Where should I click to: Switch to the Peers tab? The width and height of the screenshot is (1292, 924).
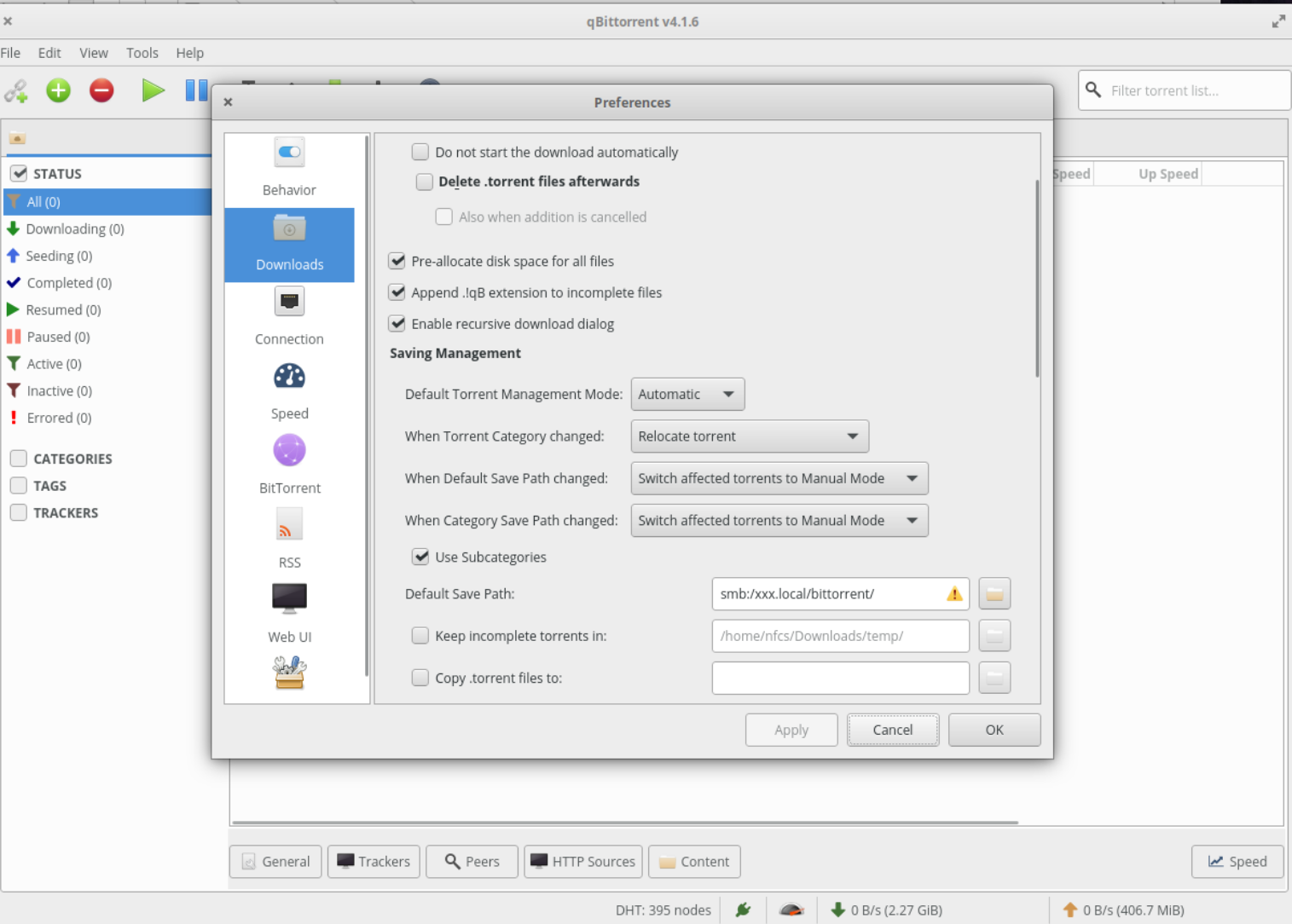click(x=472, y=861)
